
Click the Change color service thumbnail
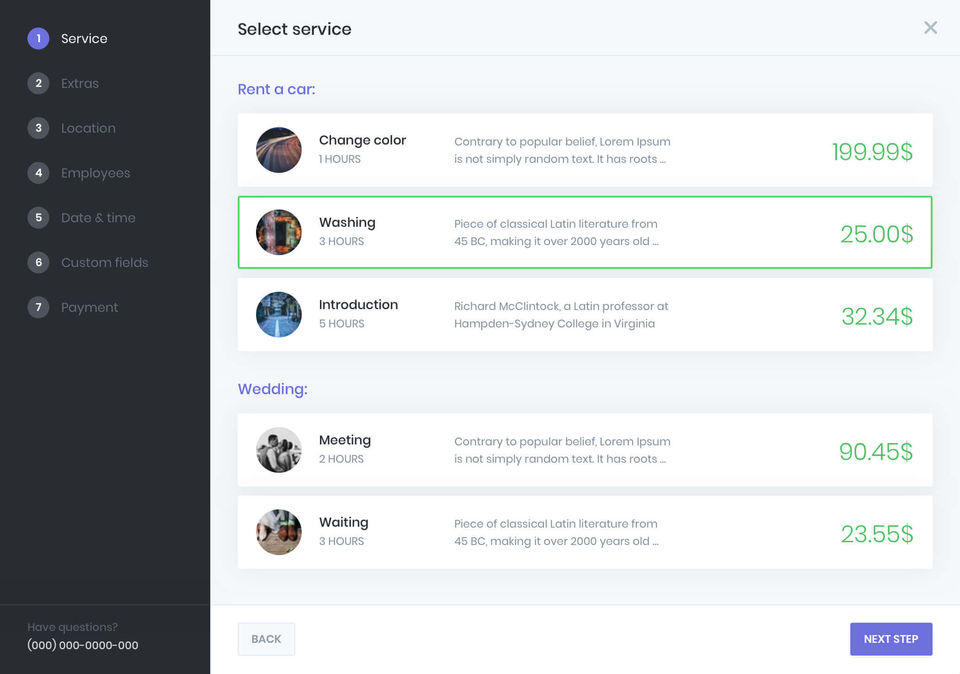coord(279,150)
